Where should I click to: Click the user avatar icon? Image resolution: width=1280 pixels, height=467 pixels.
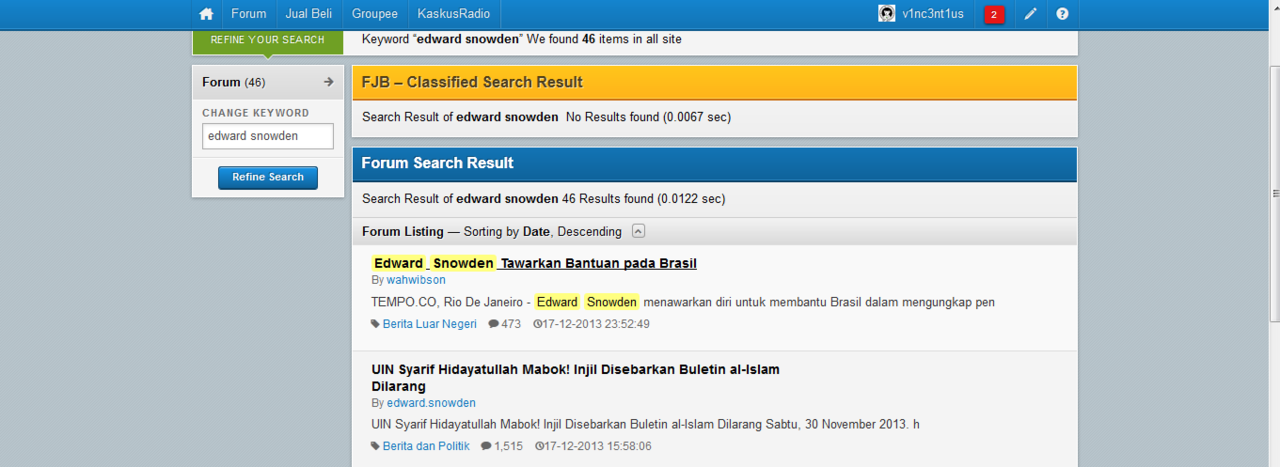886,14
